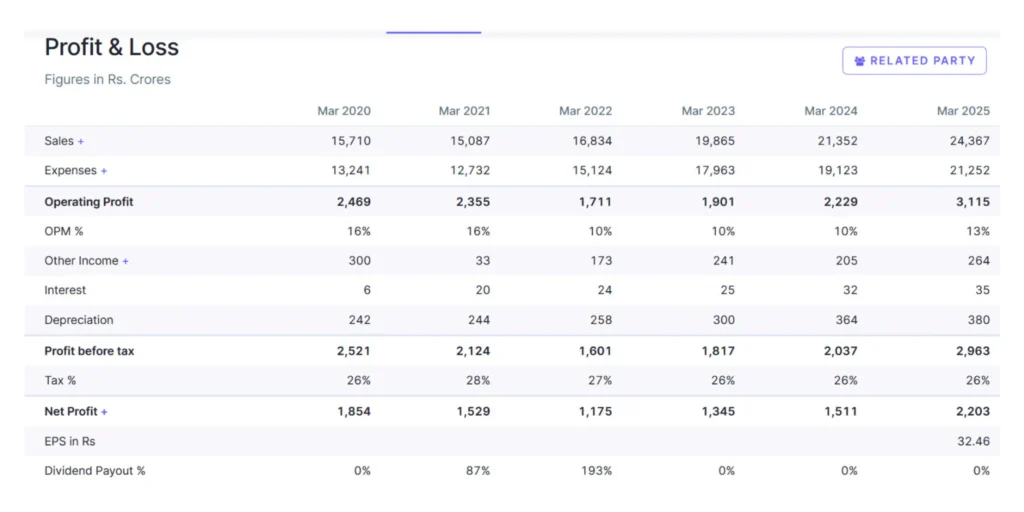The width and height of the screenshot is (1024, 512).
Task: Click the 193% dividend payout cell
Action: pos(595,470)
